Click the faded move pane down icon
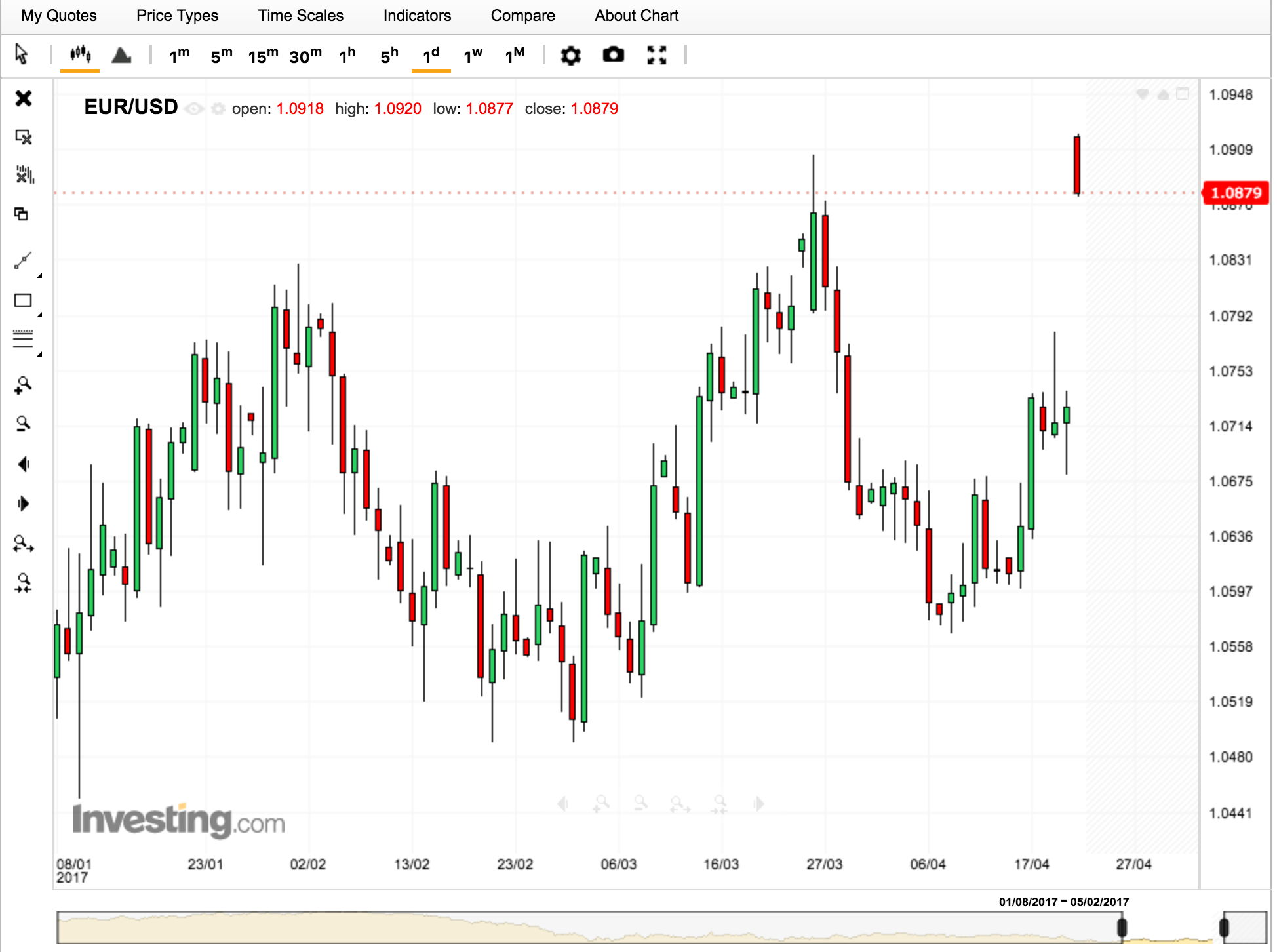Image resolution: width=1277 pixels, height=952 pixels. coord(1143,94)
